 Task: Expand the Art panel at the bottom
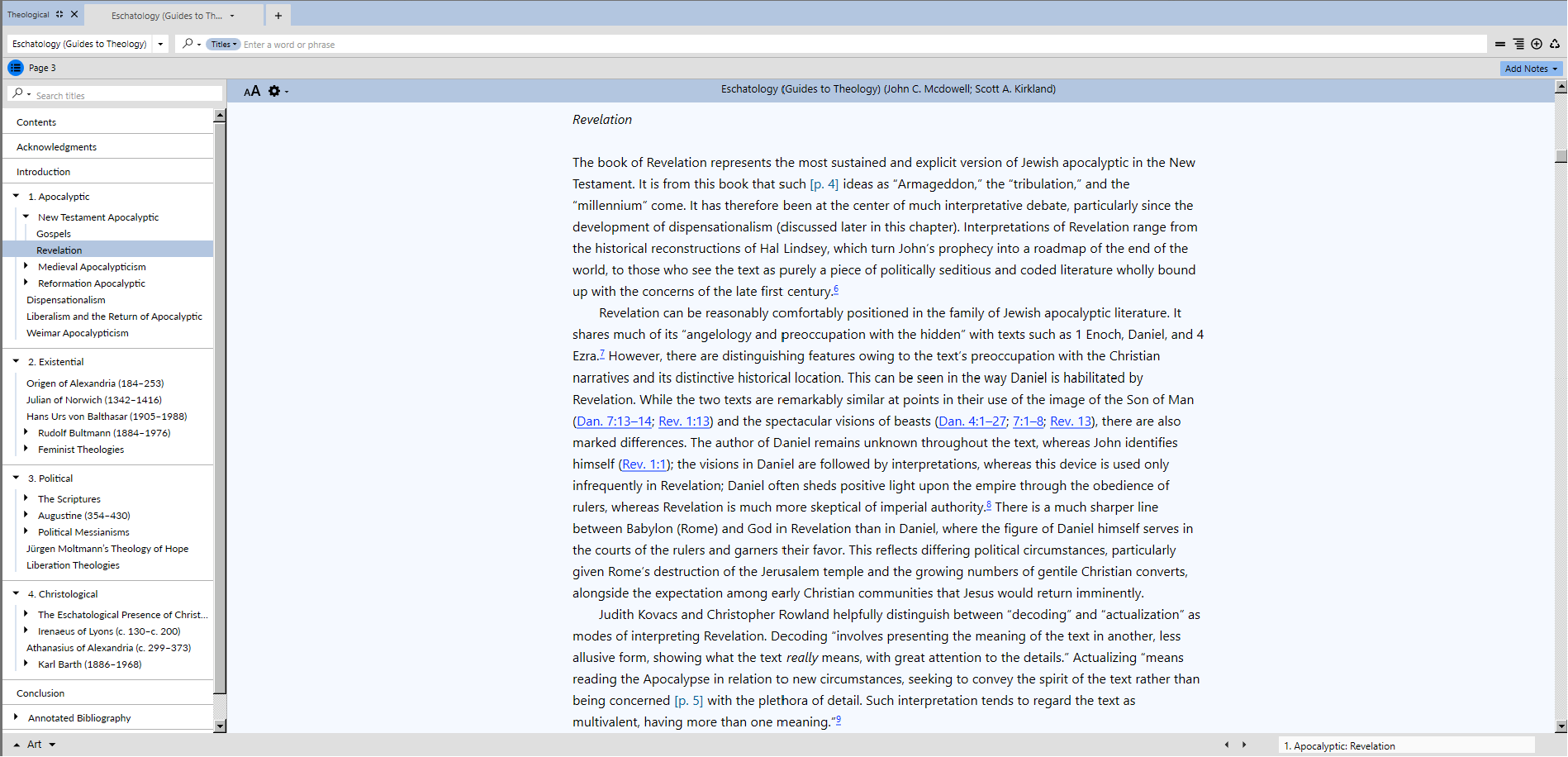click(x=17, y=745)
